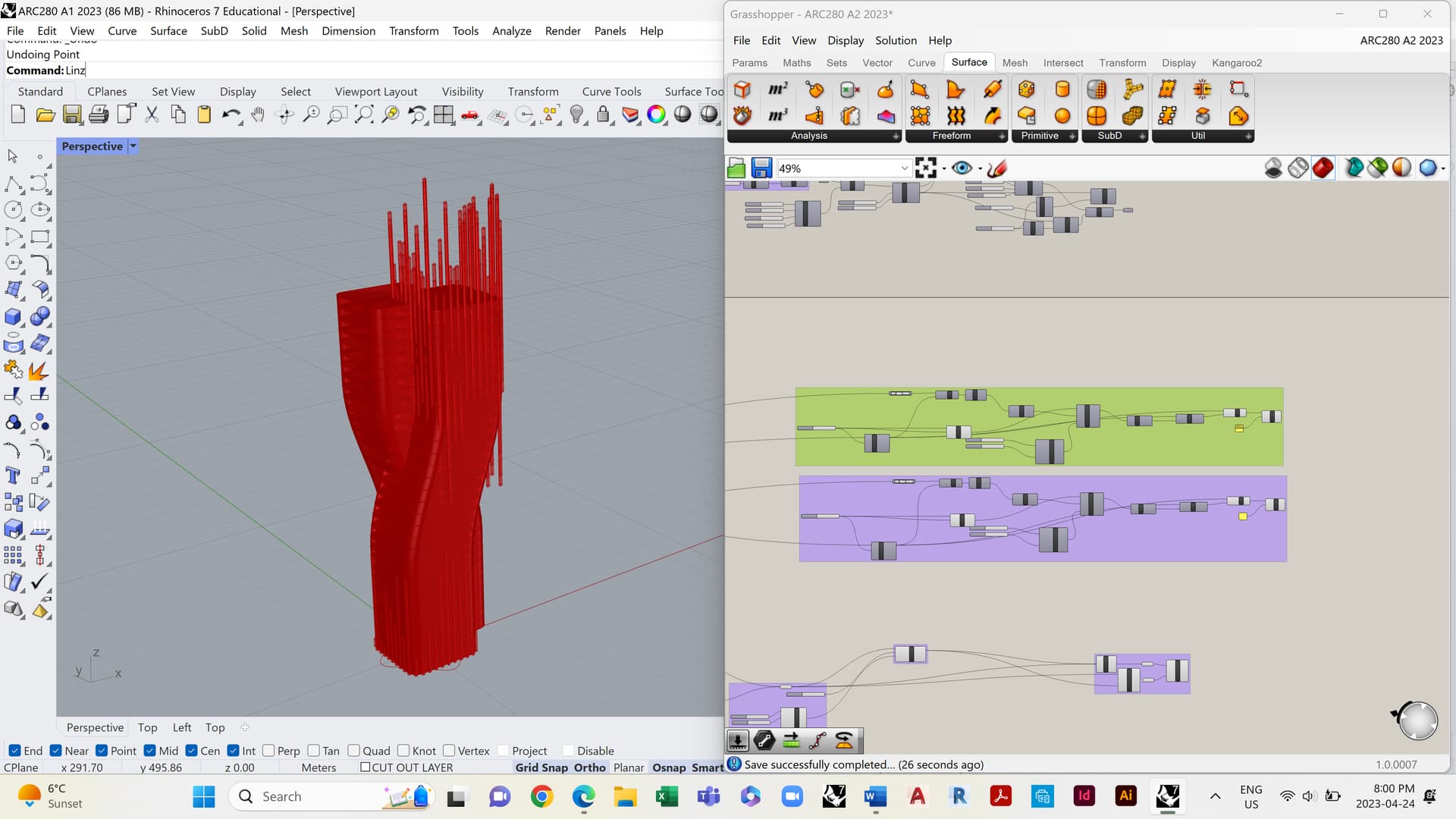Image resolution: width=1456 pixels, height=819 pixels.
Task: Select the Sphere primitive component
Action: (1062, 115)
